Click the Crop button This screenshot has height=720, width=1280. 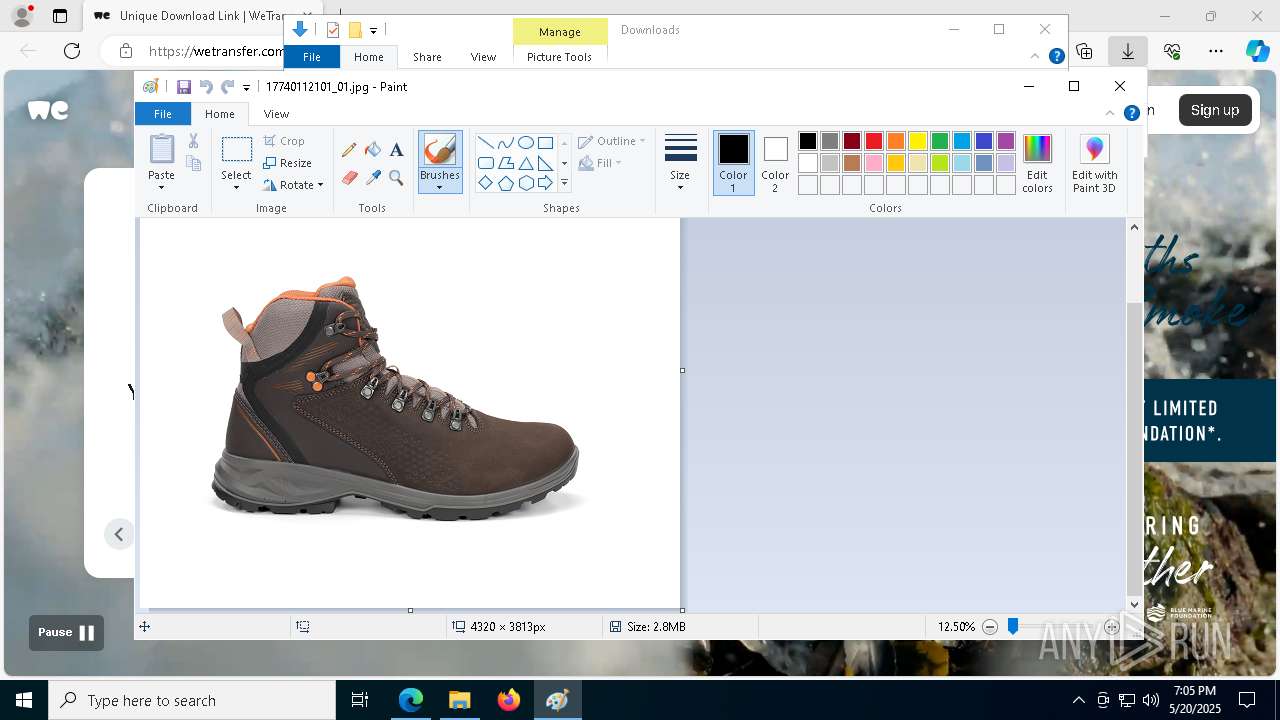click(284, 141)
